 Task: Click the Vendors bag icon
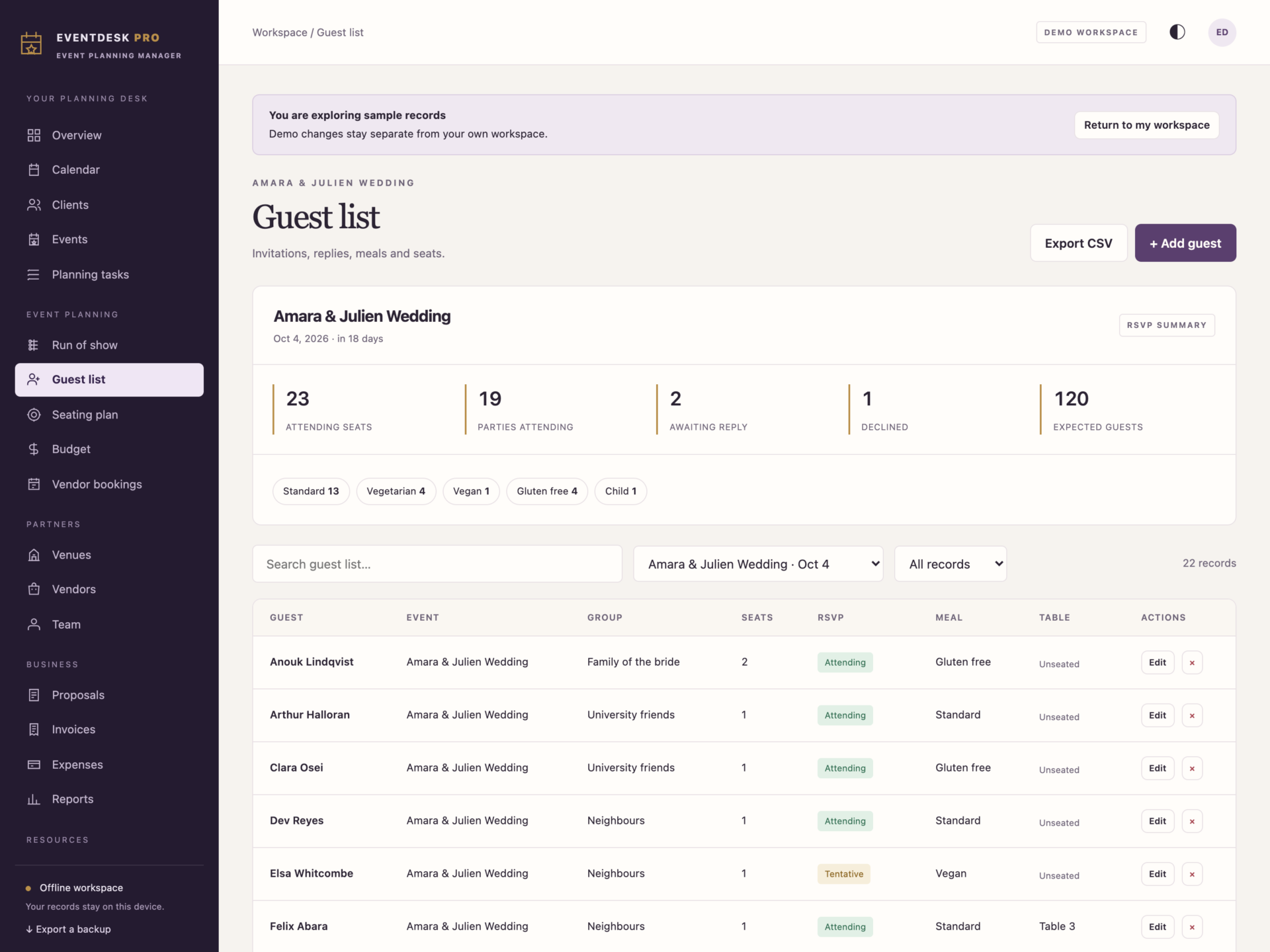pos(34,590)
